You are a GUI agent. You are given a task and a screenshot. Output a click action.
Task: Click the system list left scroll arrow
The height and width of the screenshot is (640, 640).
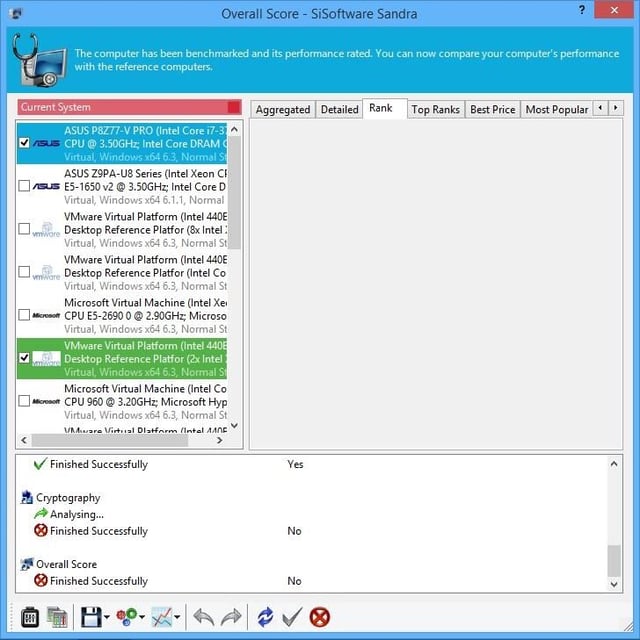(x=24, y=440)
